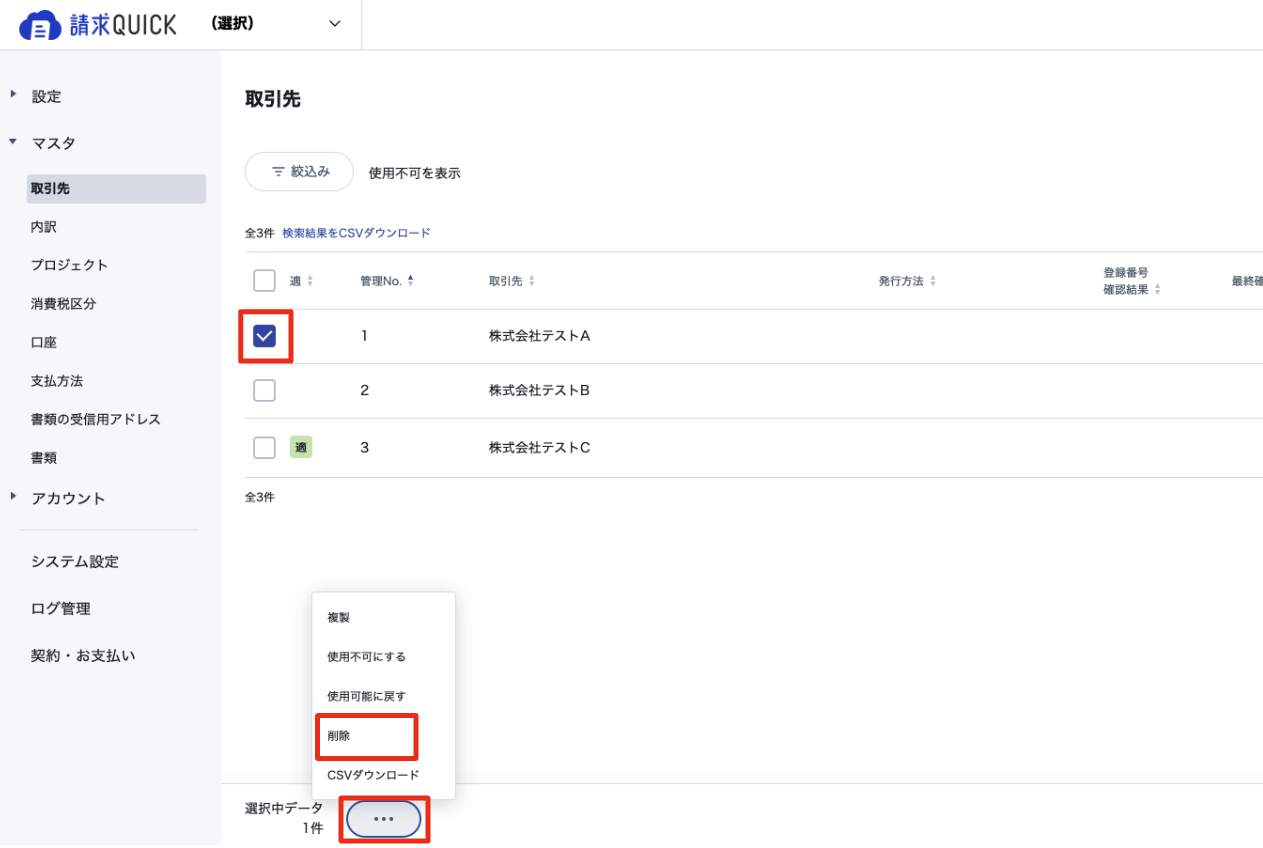Go to システム設定

75,562
